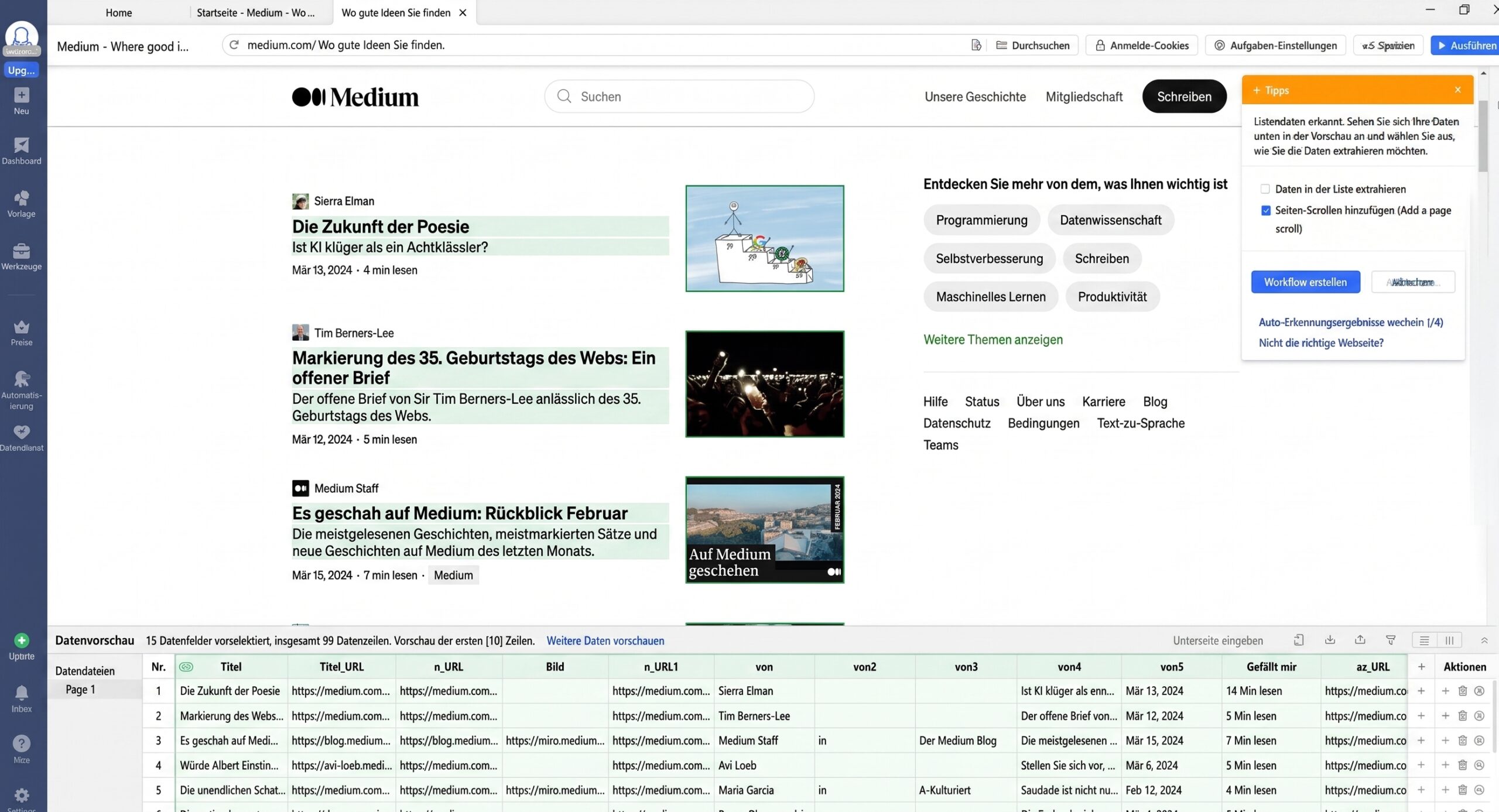
Task: Open Mitgliedschaft on Medium
Action: 1084,97
